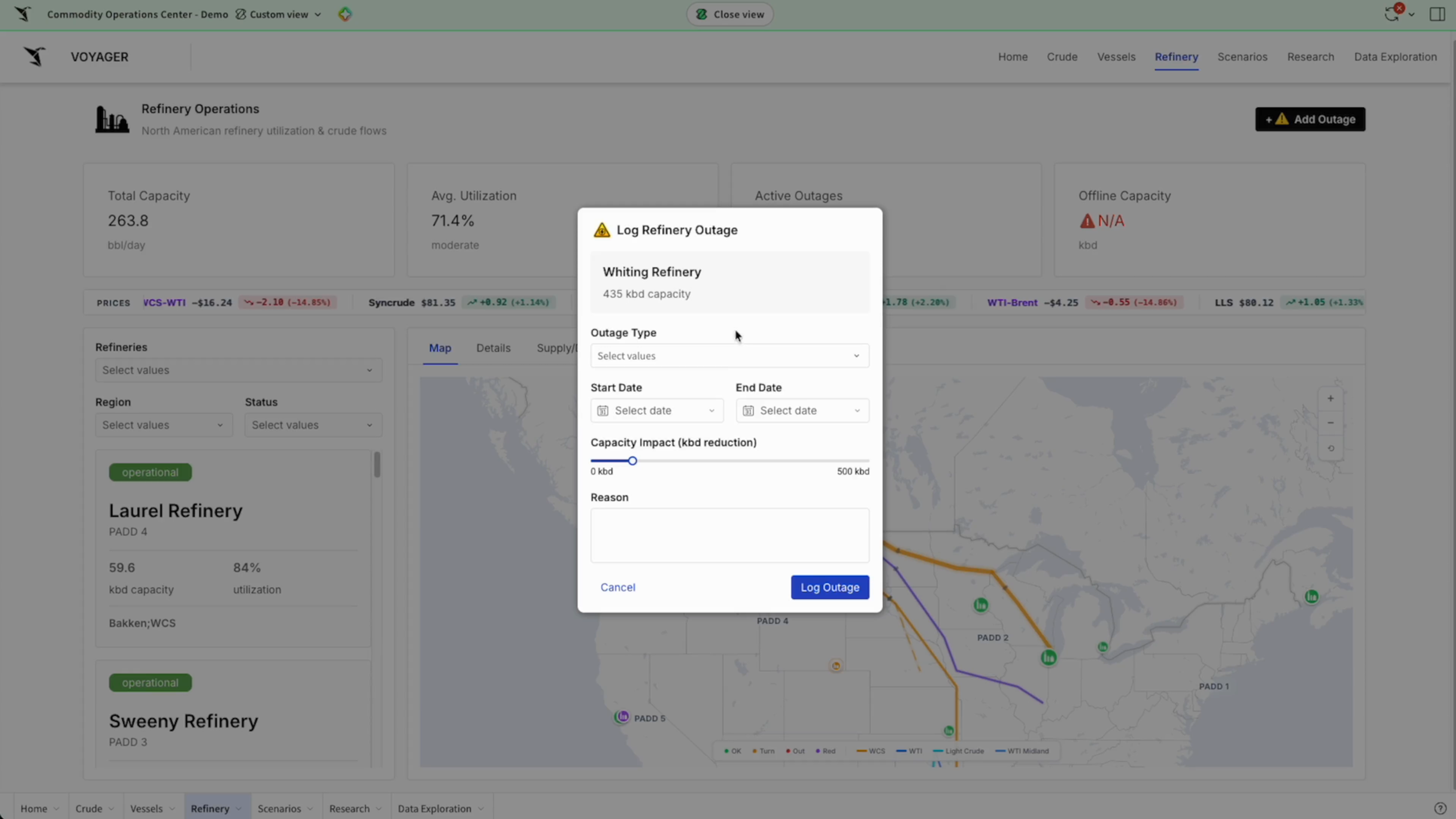Open the Region filter dropdown
The width and height of the screenshot is (1456, 819).
pos(164,425)
